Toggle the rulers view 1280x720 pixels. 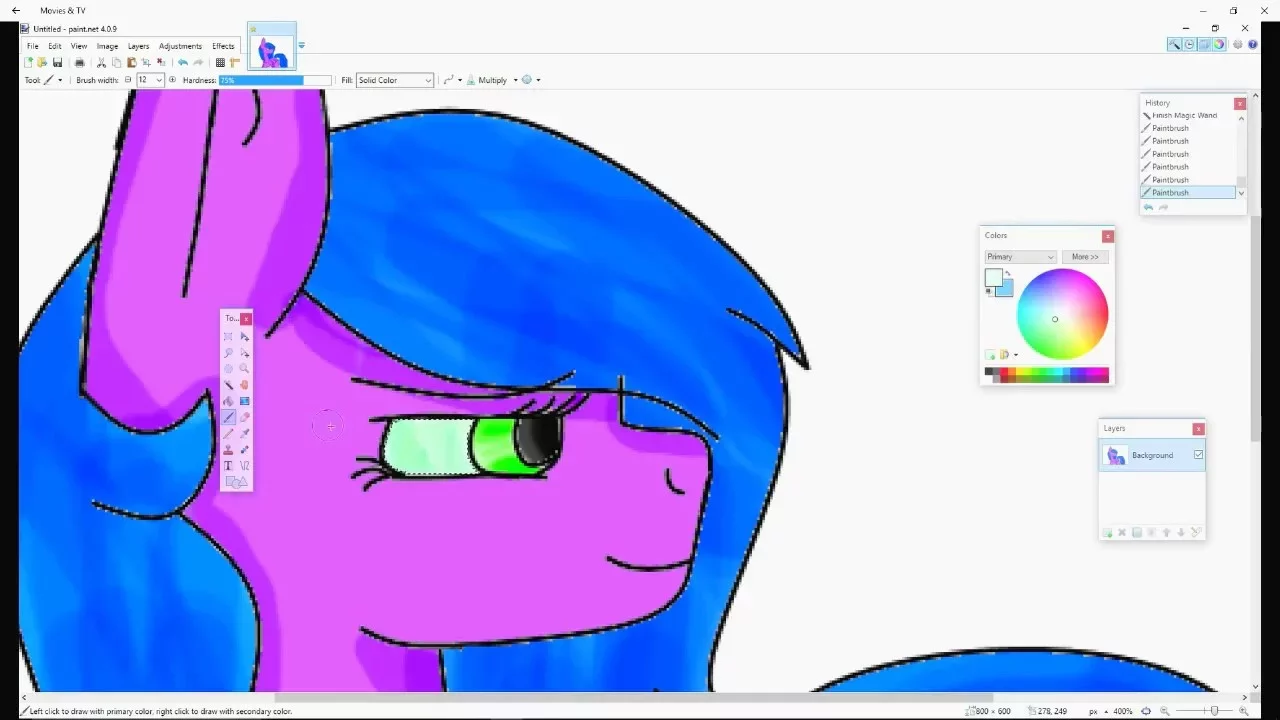coord(235,62)
